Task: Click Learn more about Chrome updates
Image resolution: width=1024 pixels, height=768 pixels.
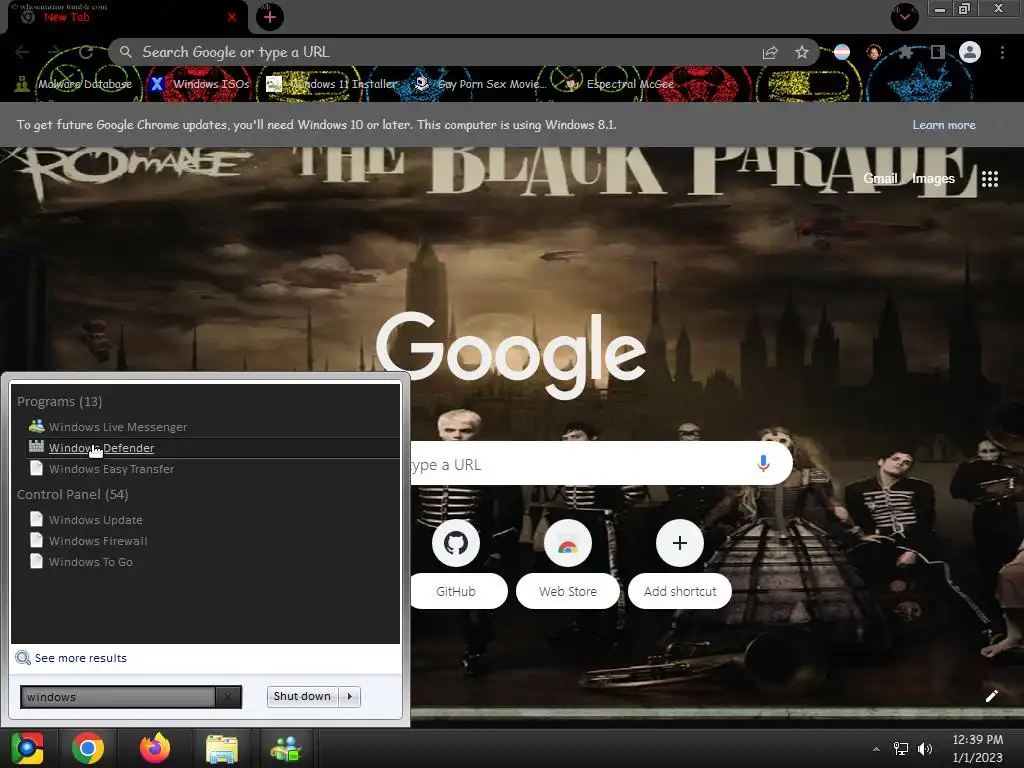Action: pos(944,125)
